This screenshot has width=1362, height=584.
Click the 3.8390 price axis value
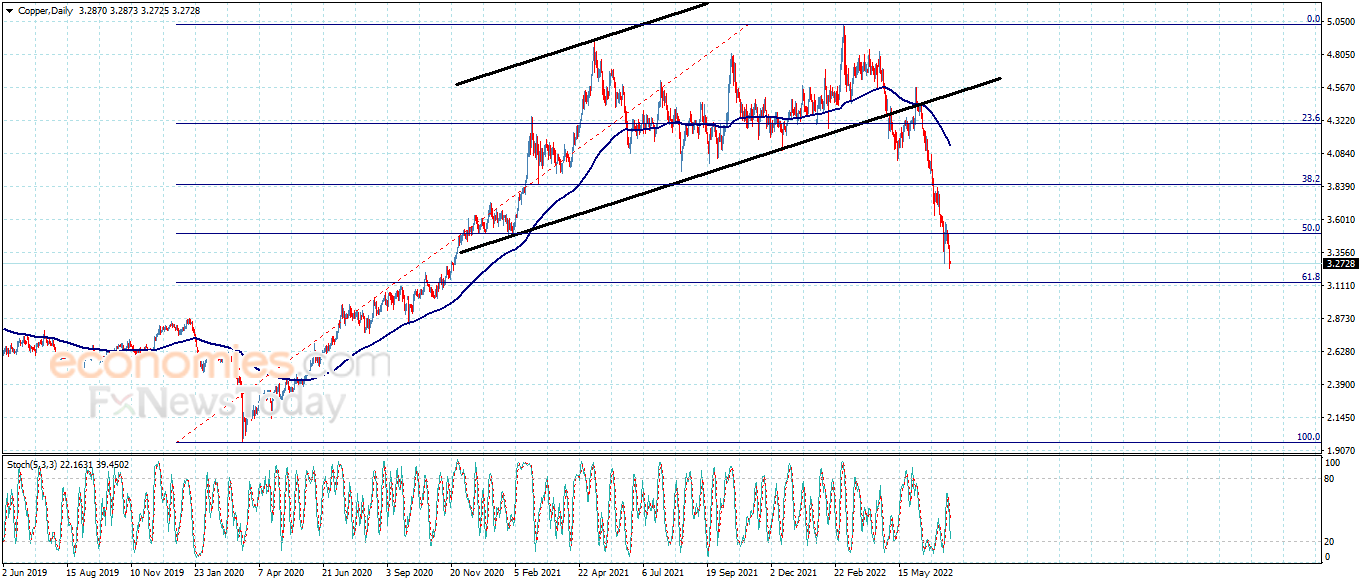1341,187
